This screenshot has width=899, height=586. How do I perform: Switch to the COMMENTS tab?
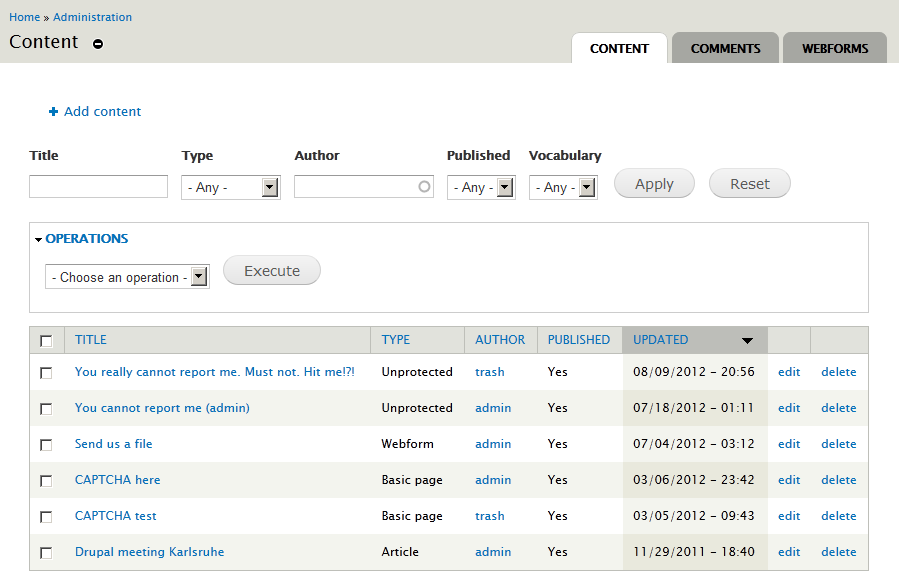[x=725, y=48]
